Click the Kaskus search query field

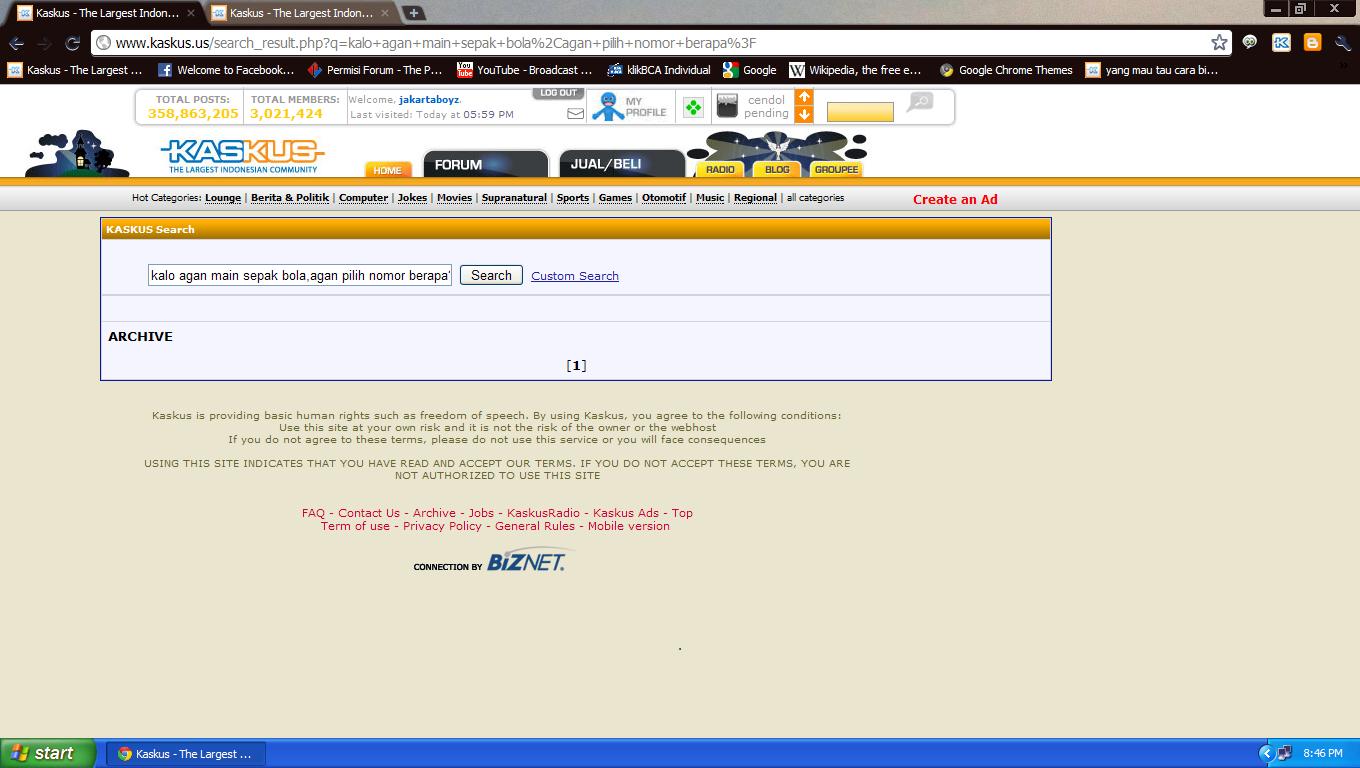pos(300,275)
